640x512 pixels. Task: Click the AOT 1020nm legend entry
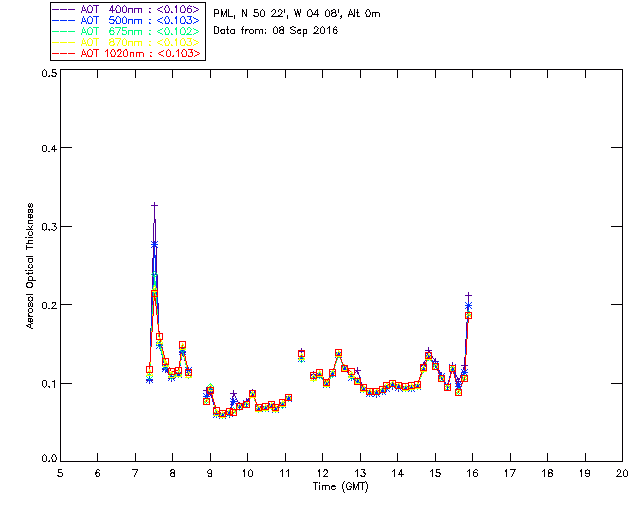pyautogui.click(x=127, y=53)
